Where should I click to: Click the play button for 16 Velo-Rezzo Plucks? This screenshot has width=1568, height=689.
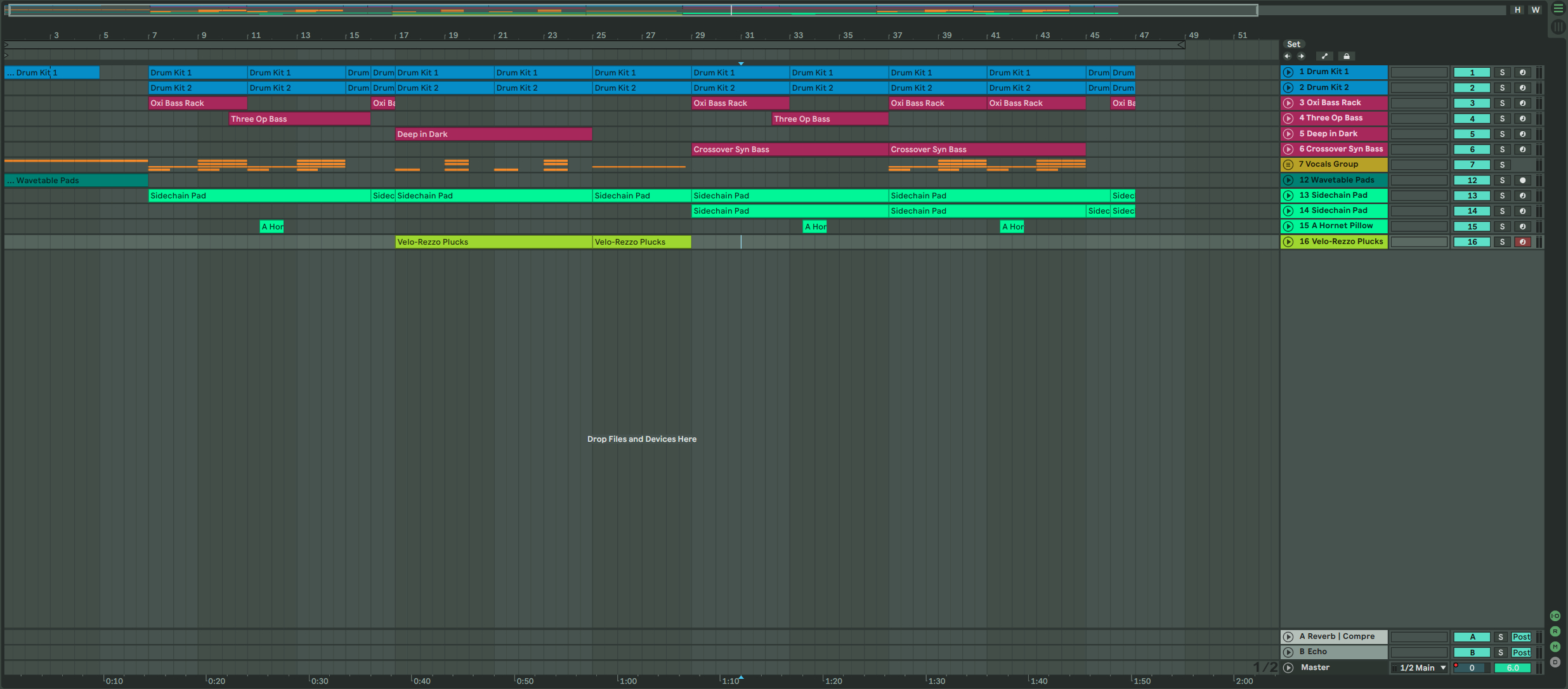(1289, 241)
